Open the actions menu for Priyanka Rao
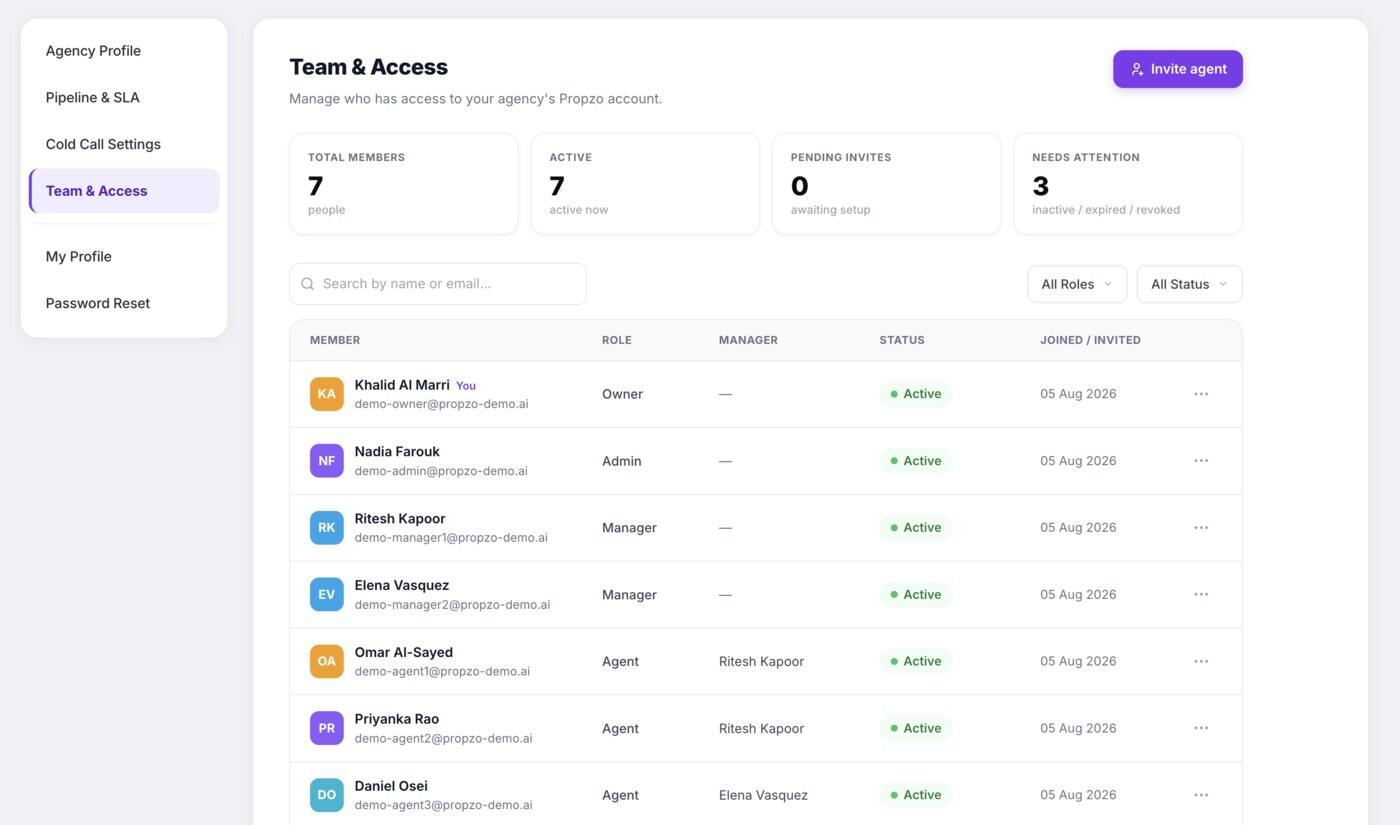Viewport: 1400px width, 825px height. pyautogui.click(x=1201, y=728)
